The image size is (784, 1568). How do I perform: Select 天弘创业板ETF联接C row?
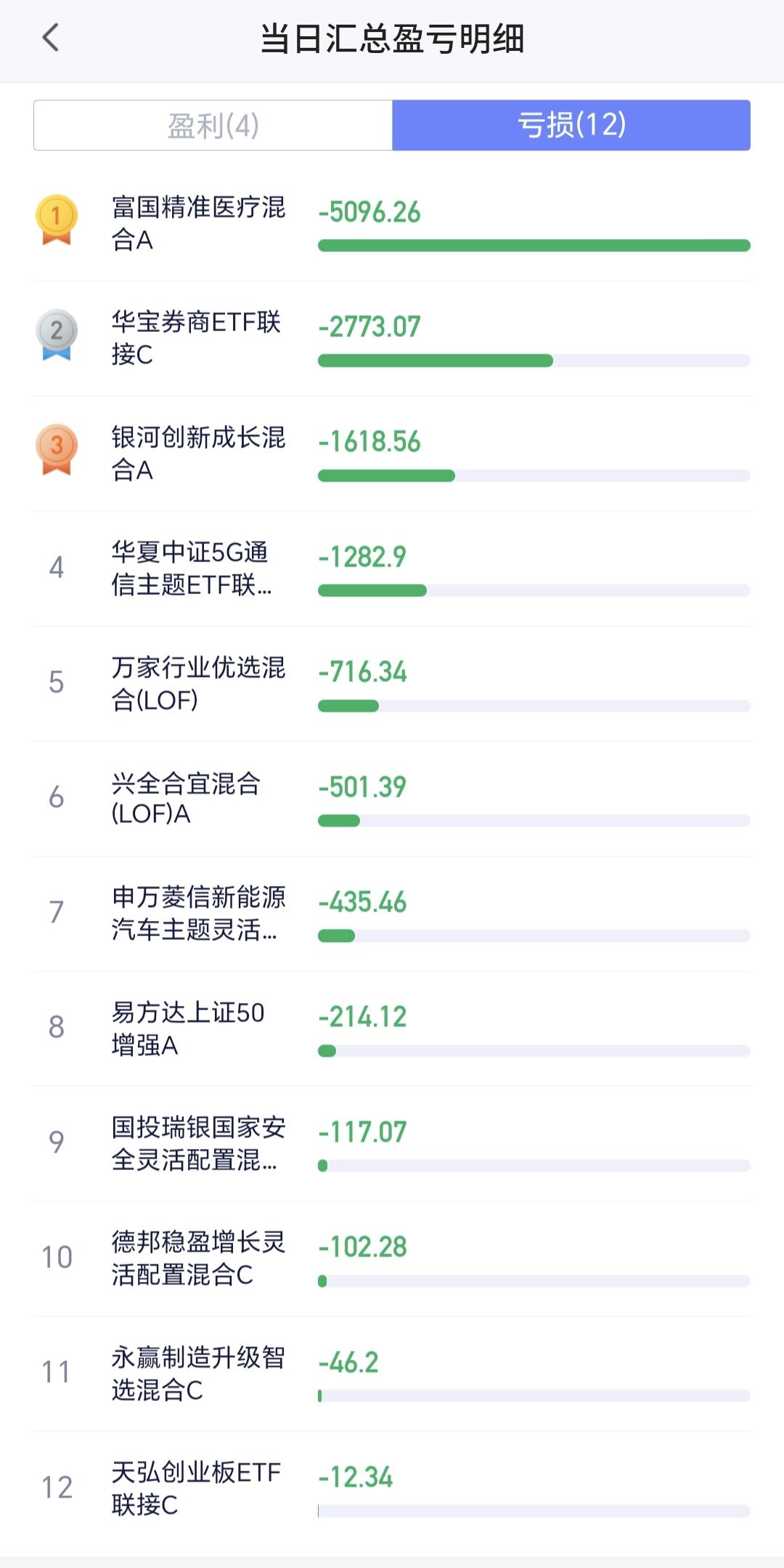click(x=392, y=1489)
